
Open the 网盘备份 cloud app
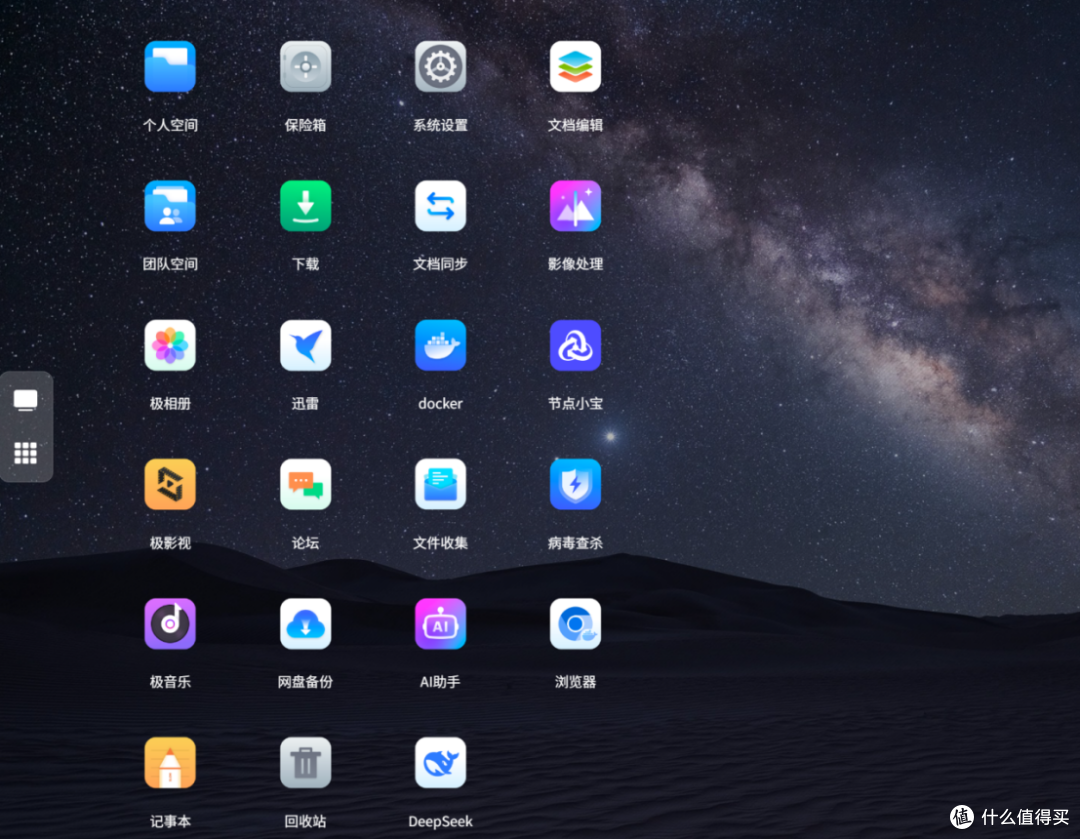click(x=305, y=624)
